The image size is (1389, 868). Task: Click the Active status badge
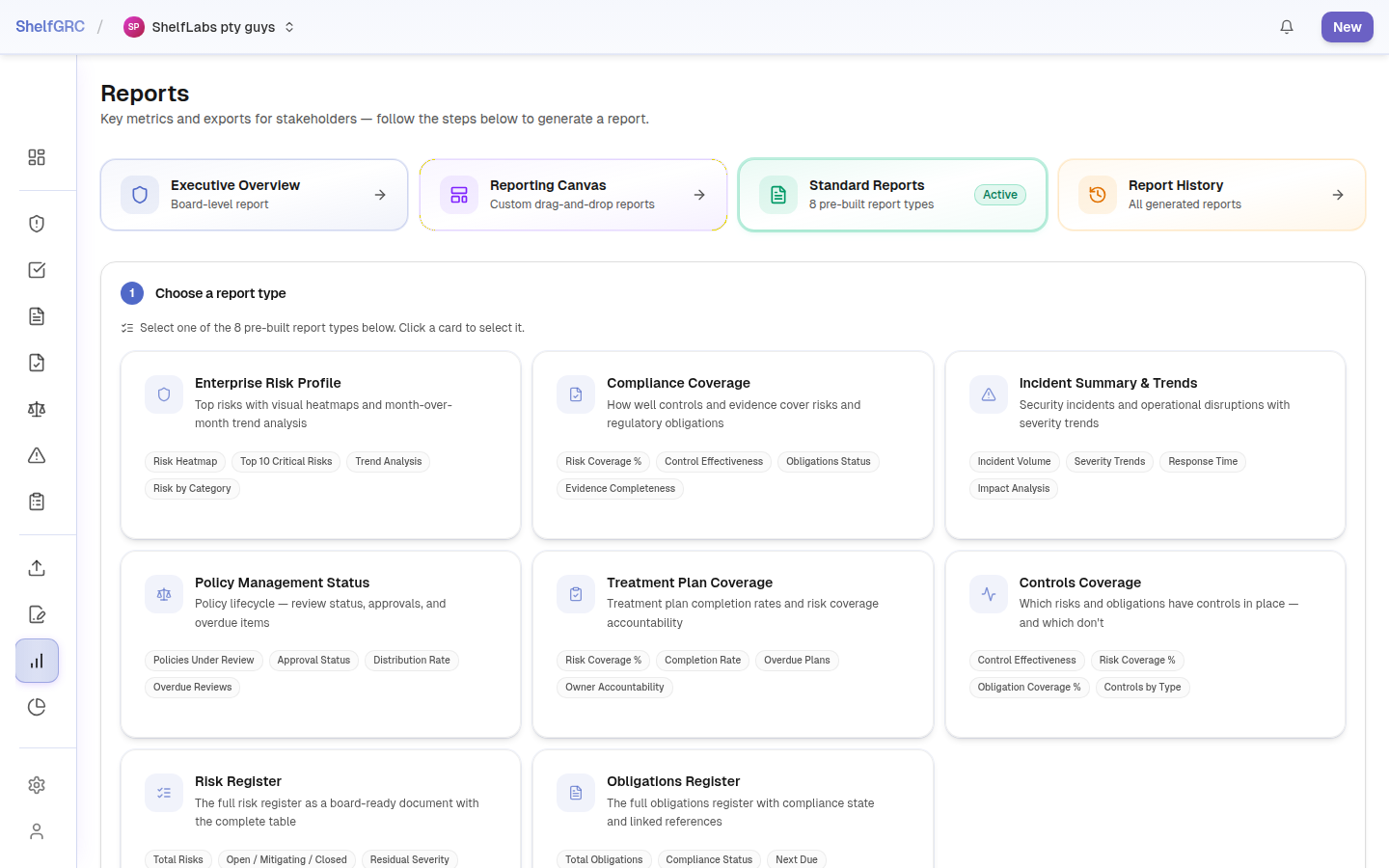click(x=1000, y=195)
